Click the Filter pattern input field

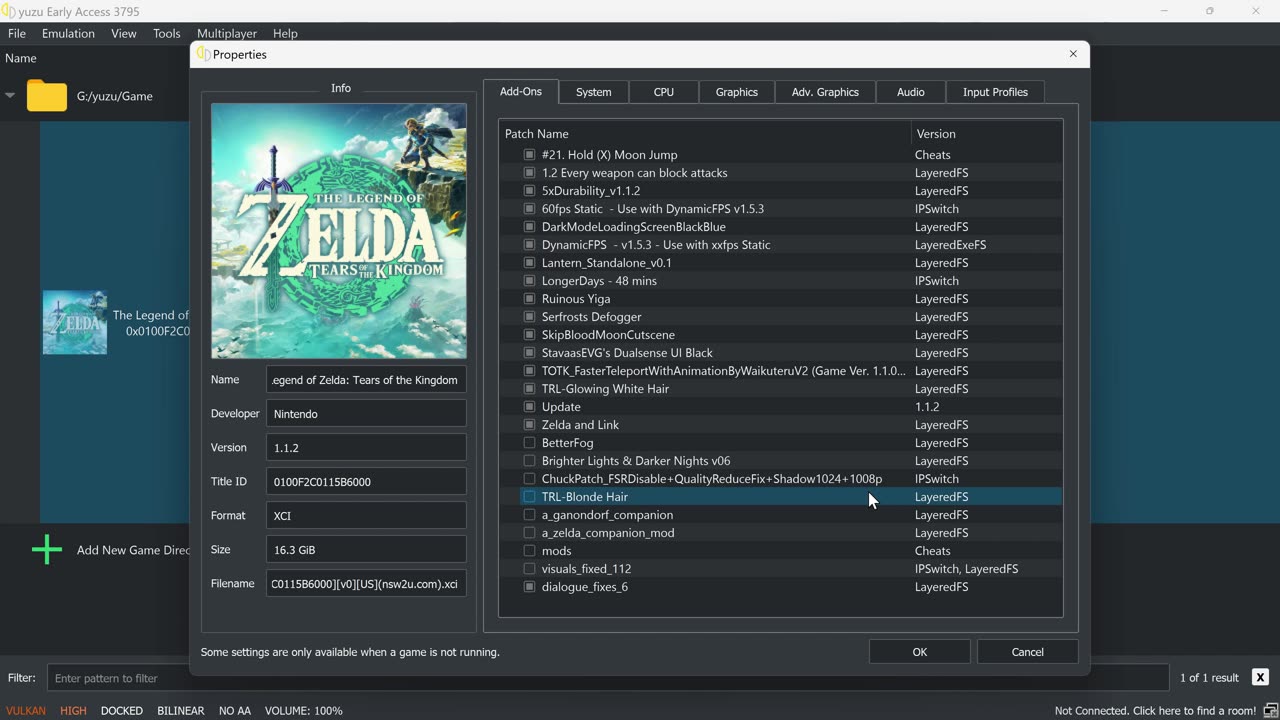[608, 678]
